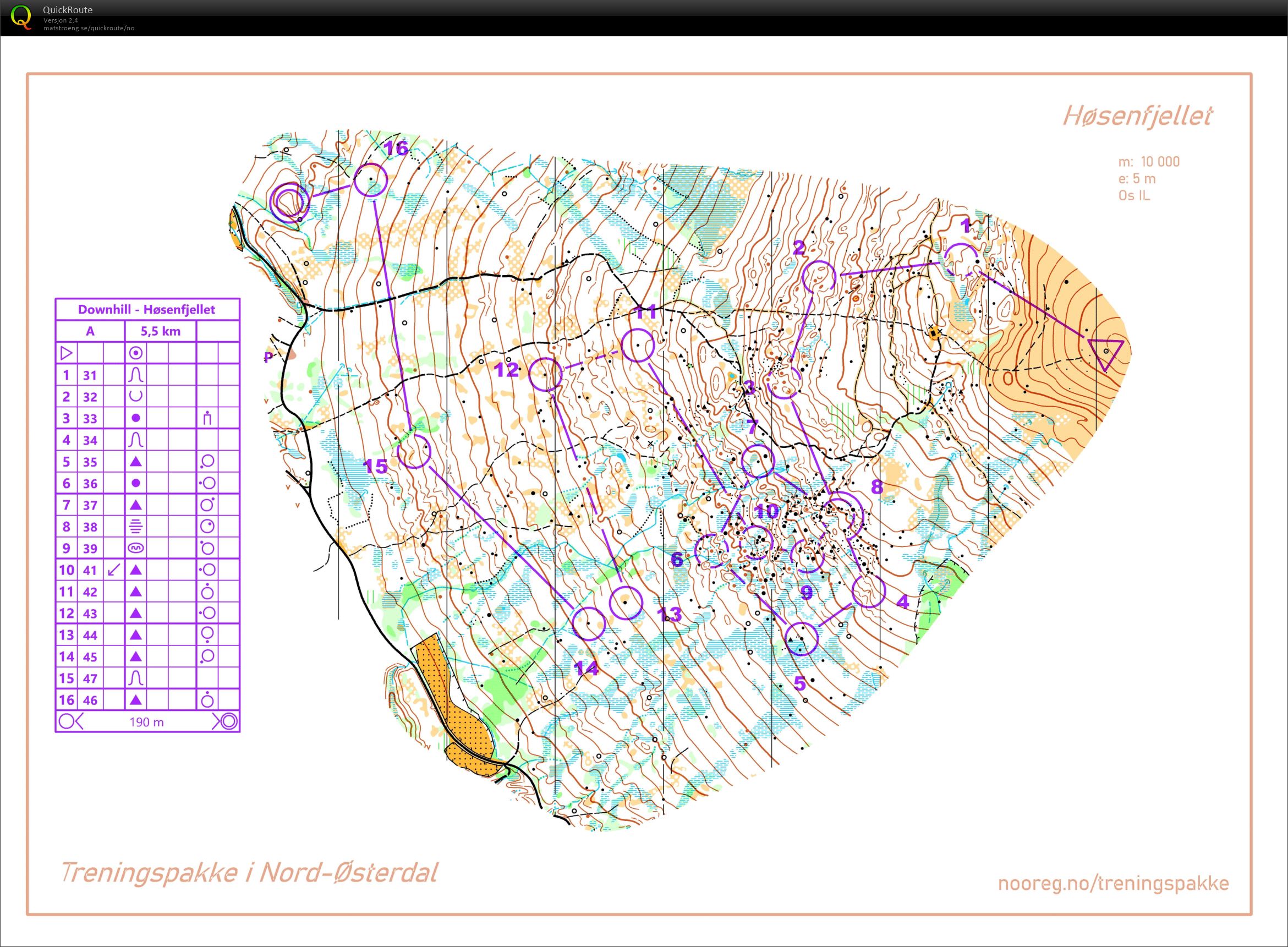Click the oval feature symbol in row 9 (code 39)
Image resolution: width=1288 pixels, height=947 pixels.
[136, 548]
